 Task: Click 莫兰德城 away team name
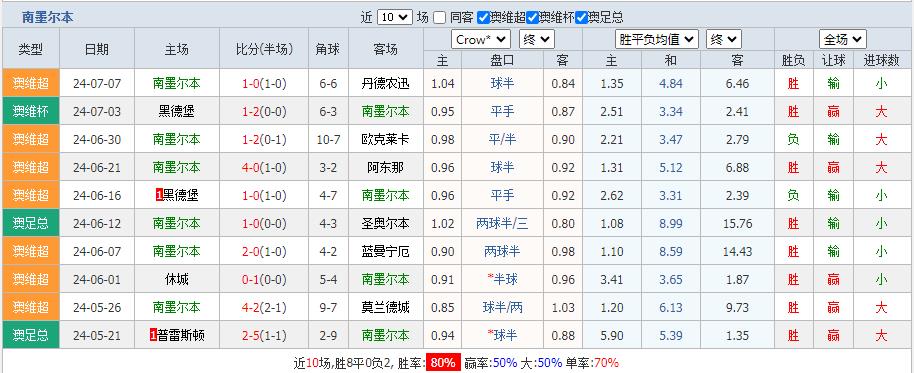point(385,307)
